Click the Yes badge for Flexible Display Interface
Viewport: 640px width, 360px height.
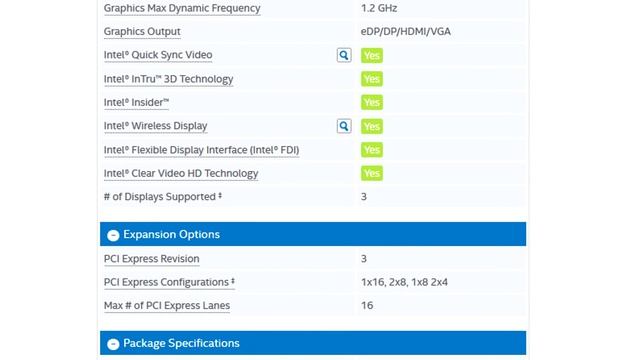coord(372,150)
